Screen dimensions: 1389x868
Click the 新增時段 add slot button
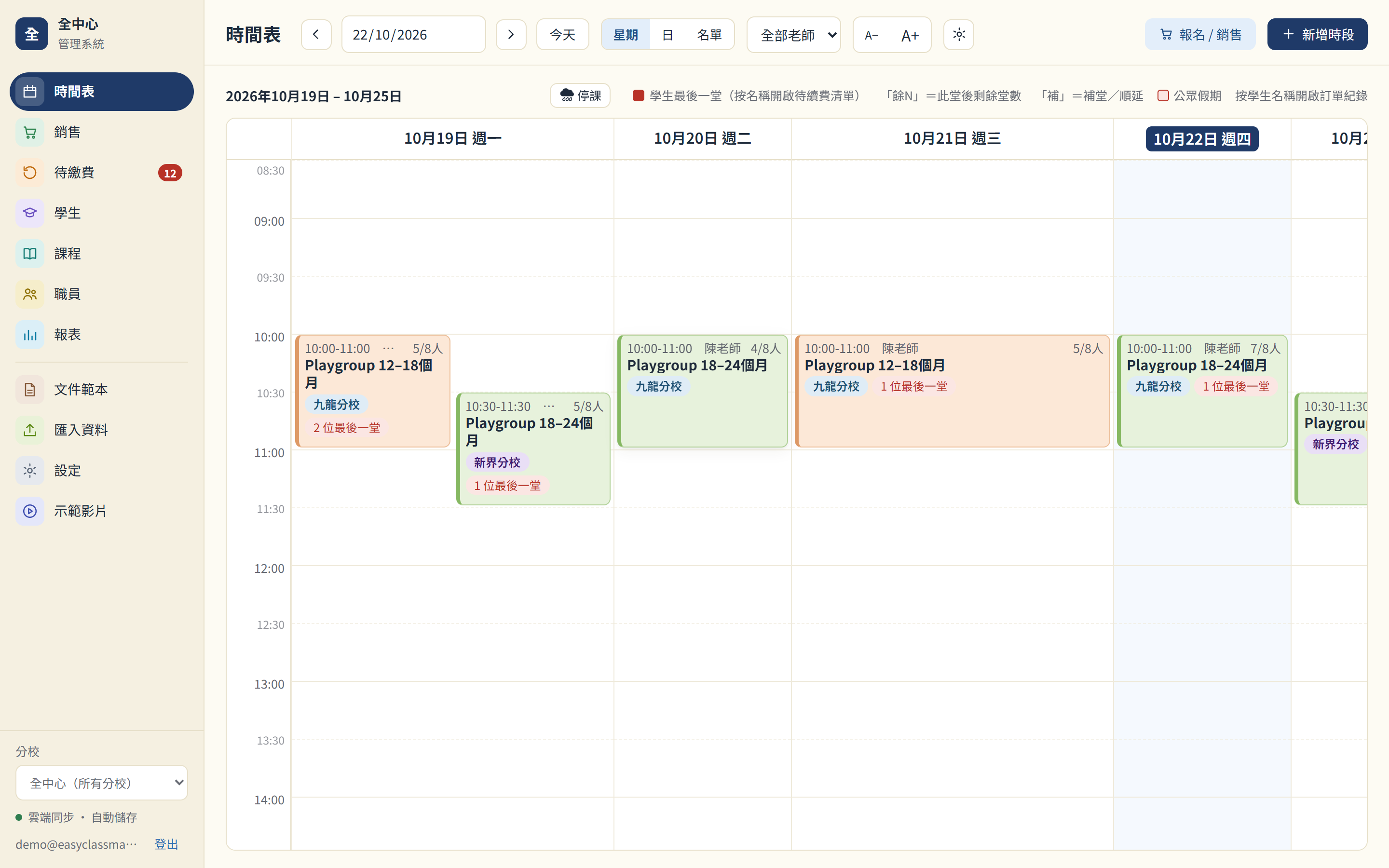tap(1317, 34)
